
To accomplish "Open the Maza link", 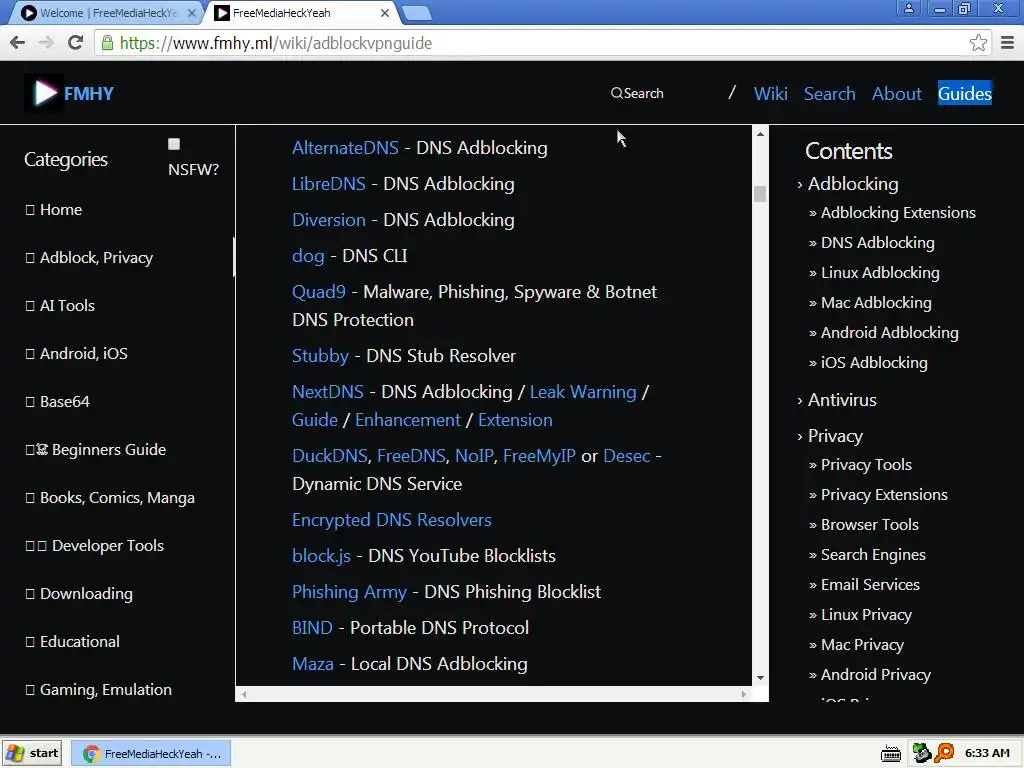I will pos(313,664).
